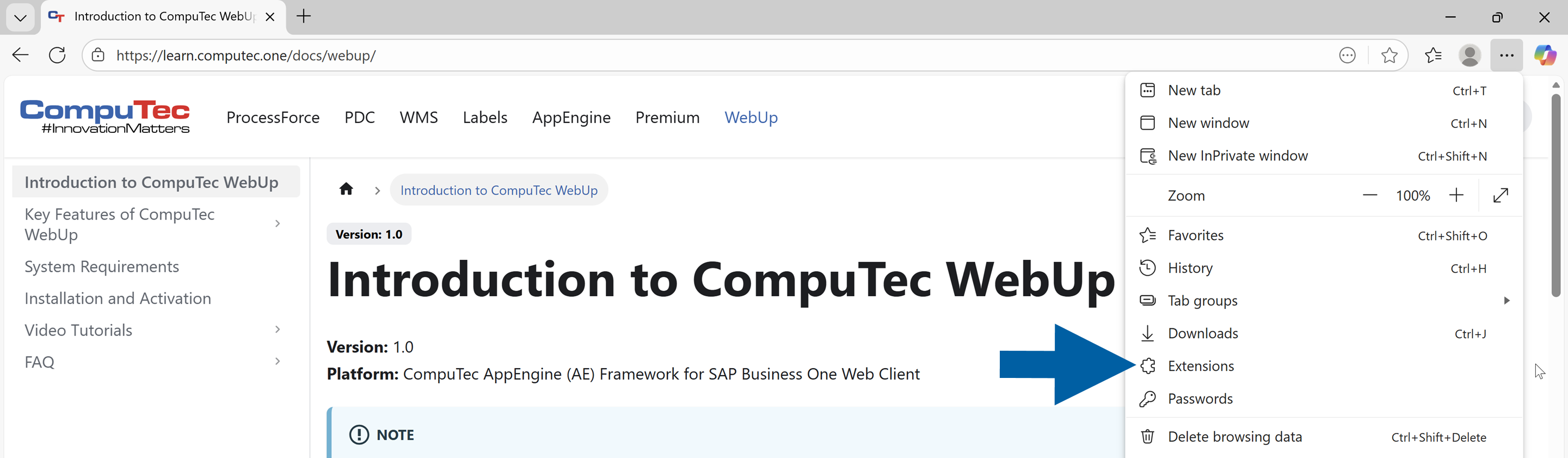Image resolution: width=1568 pixels, height=458 pixels.
Task: Open Installation and Activation sidebar page
Action: [118, 298]
